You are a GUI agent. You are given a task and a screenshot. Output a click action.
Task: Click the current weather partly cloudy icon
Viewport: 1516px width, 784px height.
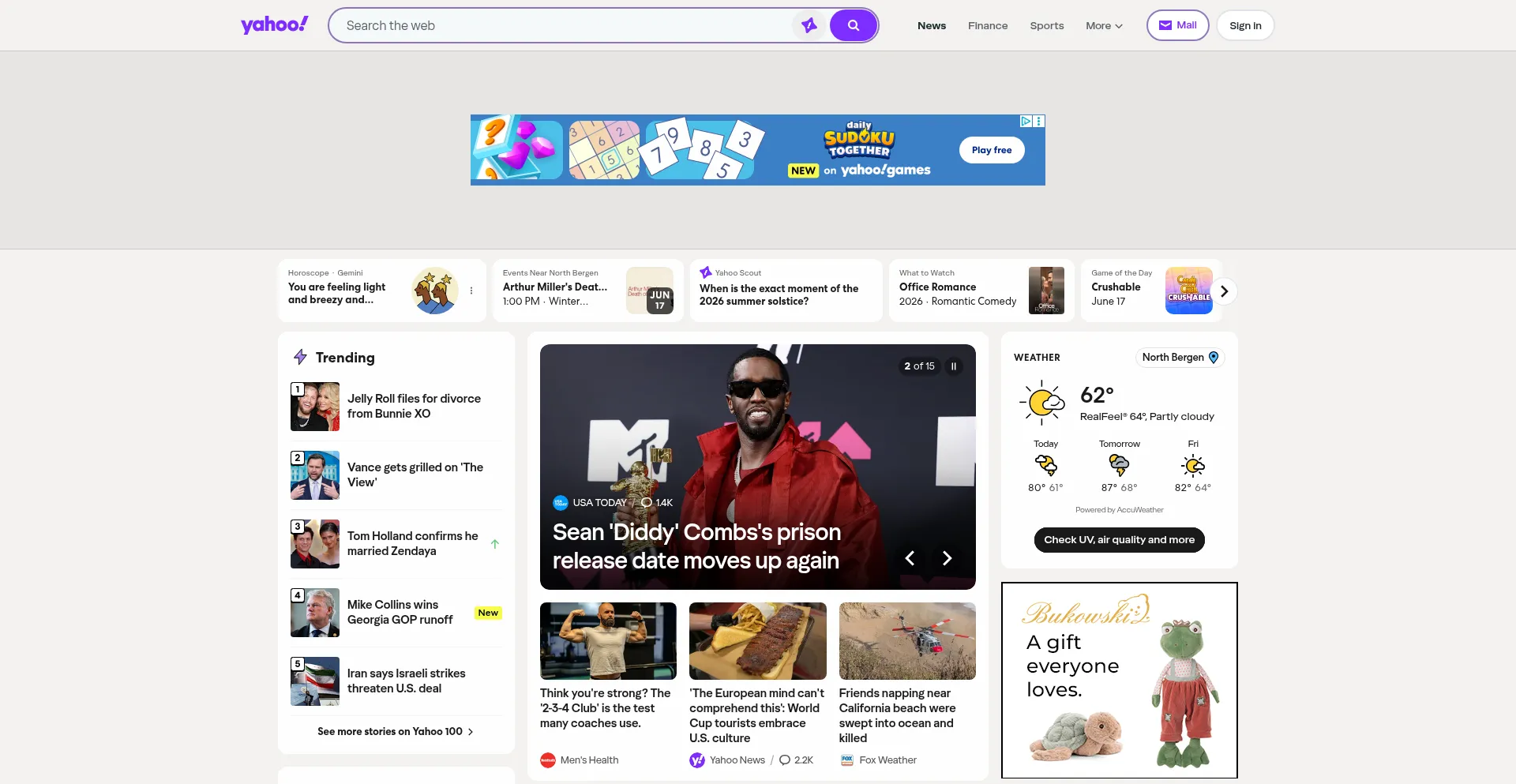point(1042,403)
